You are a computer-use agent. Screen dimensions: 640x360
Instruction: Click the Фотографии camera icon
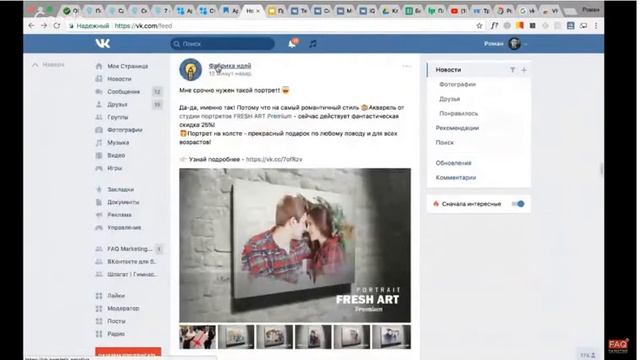[99, 130]
